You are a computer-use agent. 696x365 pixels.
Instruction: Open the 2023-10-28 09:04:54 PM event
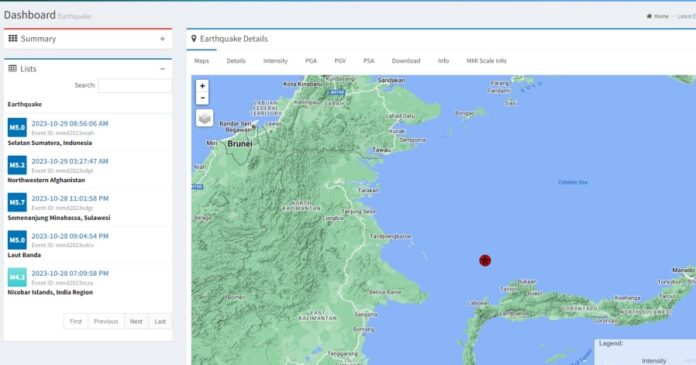(x=70, y=236)
